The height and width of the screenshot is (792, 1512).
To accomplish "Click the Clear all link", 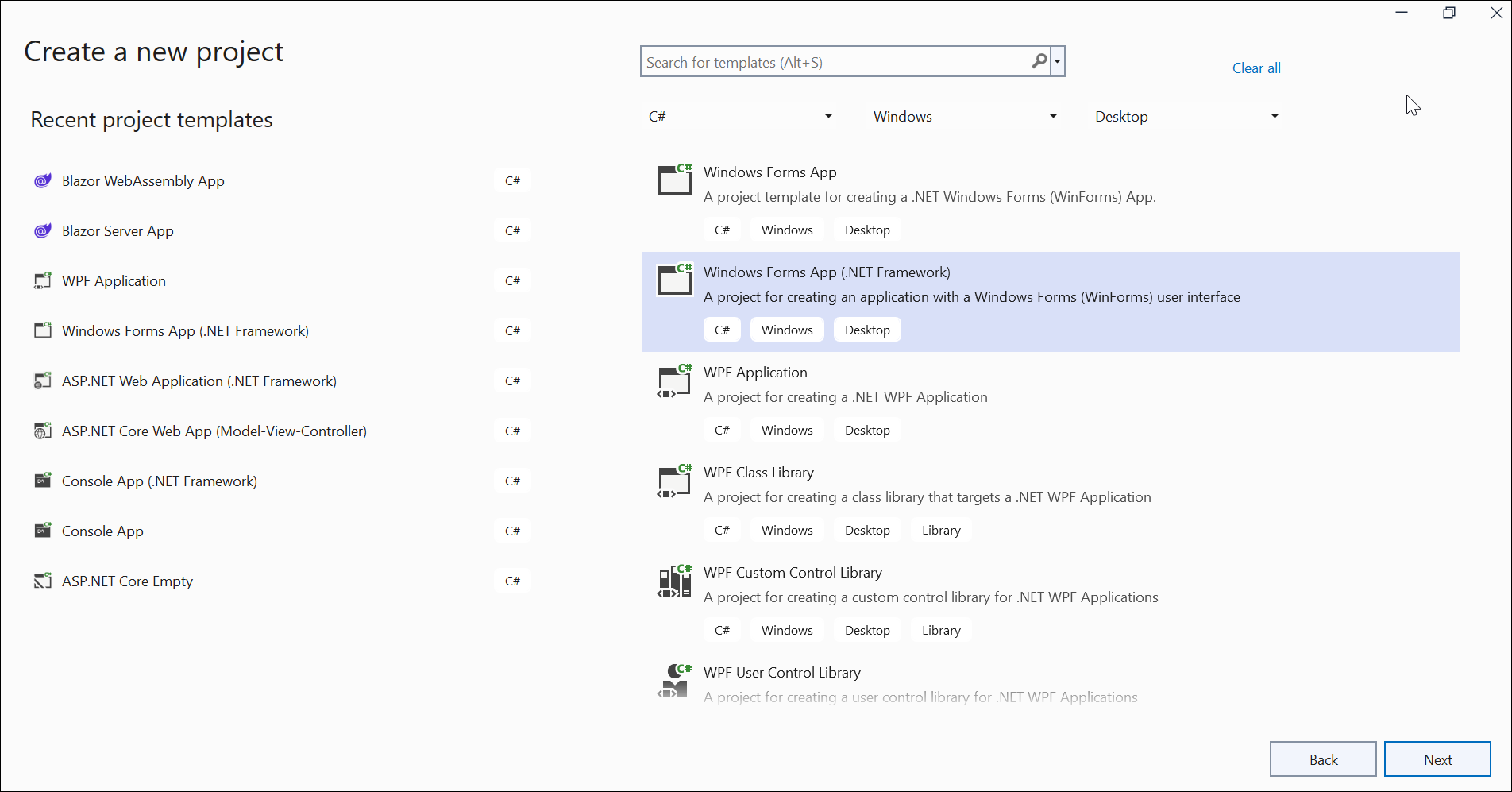I will [x=1255, y=68].
